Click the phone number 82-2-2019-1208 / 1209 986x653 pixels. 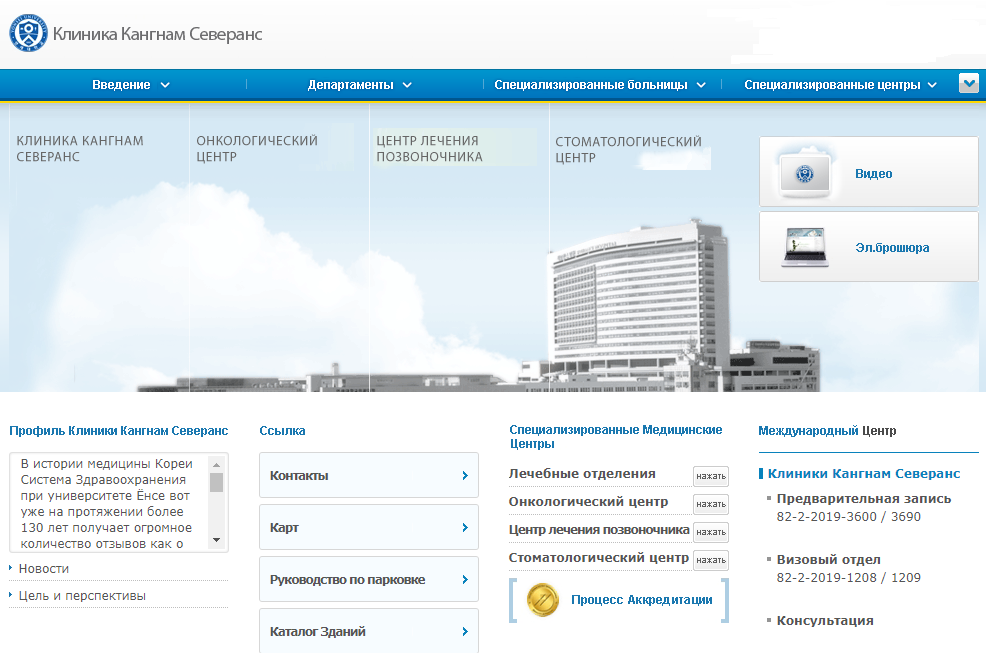849,578
